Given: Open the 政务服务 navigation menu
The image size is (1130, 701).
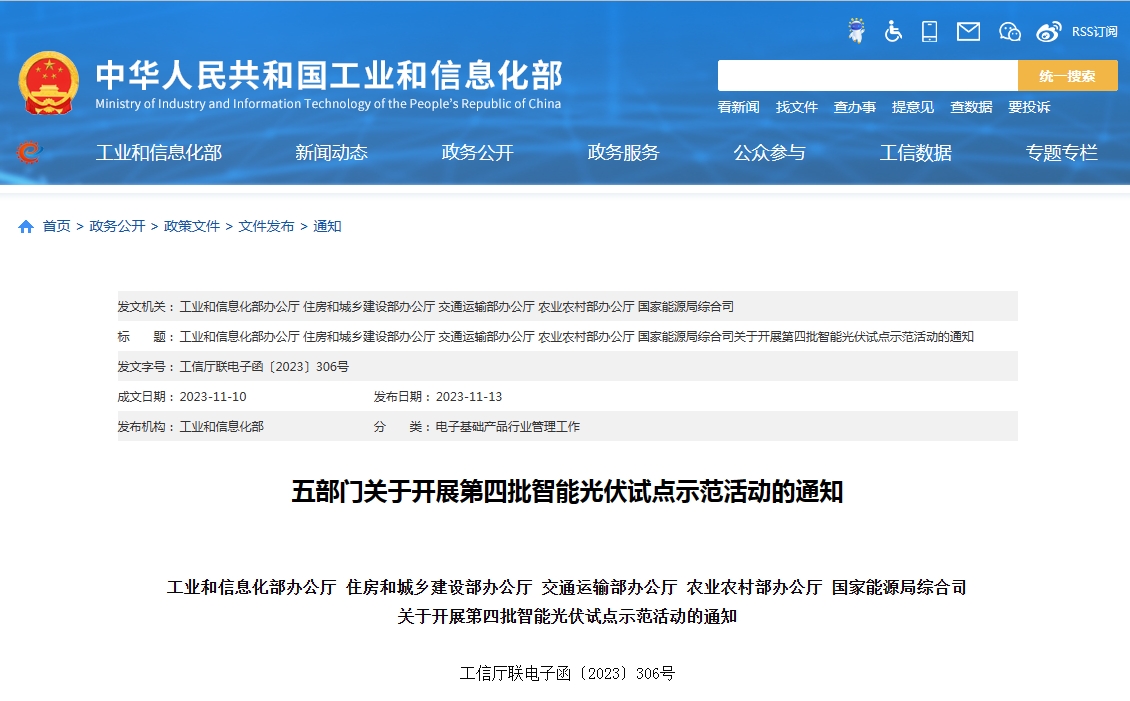Looking at the screenshot, I should tap(623, 153).
